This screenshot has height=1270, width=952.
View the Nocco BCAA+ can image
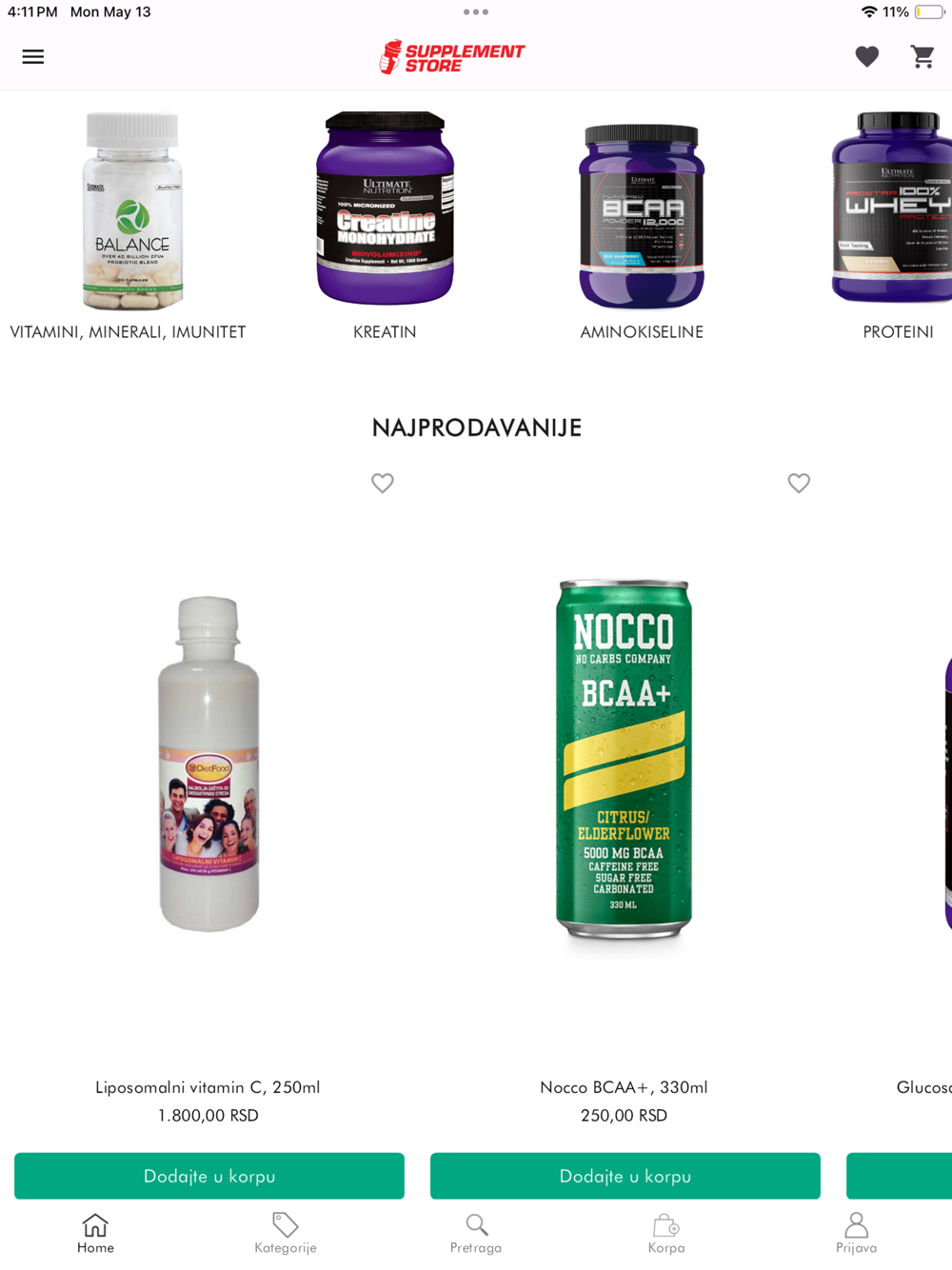[x=624, y=759]
